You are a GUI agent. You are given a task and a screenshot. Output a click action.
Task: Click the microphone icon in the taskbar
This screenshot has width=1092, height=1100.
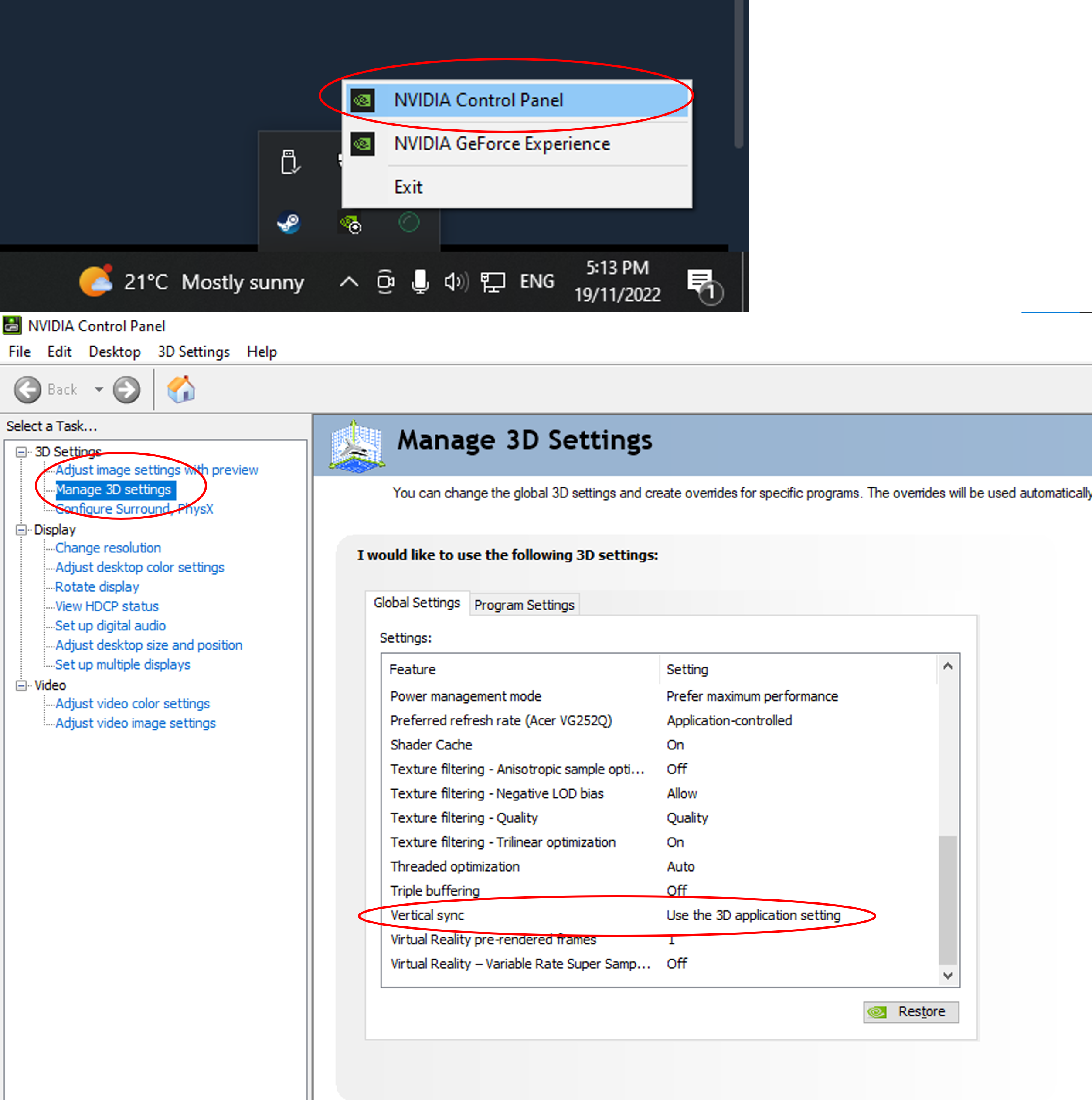(420, 281)
